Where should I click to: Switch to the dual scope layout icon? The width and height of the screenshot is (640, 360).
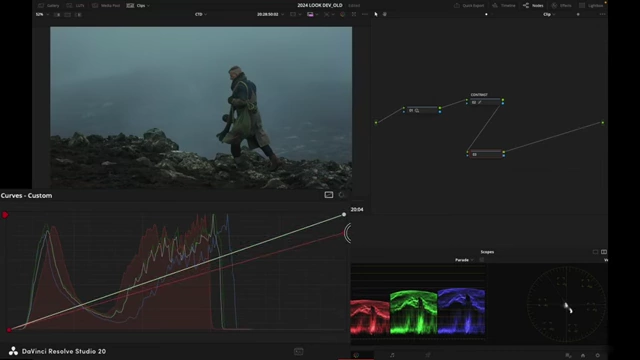pyautogui.click(x=604, y=252)
